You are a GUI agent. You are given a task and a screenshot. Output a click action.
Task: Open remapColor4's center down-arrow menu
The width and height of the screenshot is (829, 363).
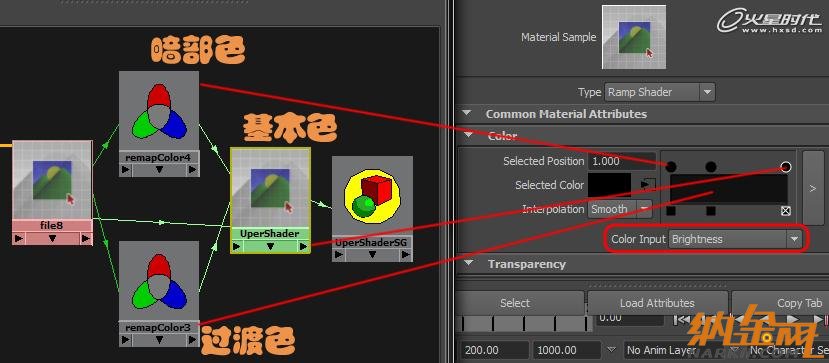(159, 170)
